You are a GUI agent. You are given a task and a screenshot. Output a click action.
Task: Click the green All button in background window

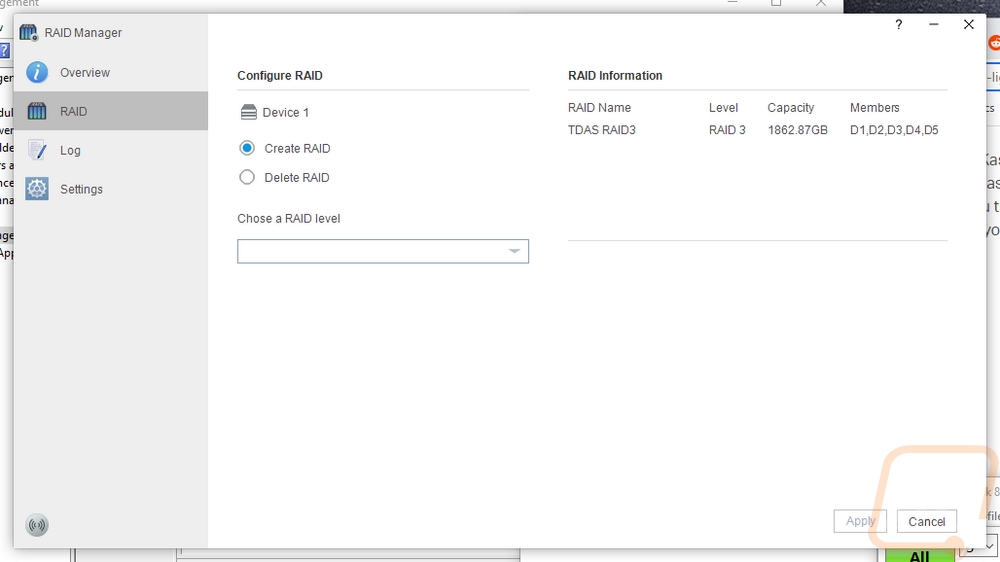click(919, 555)
